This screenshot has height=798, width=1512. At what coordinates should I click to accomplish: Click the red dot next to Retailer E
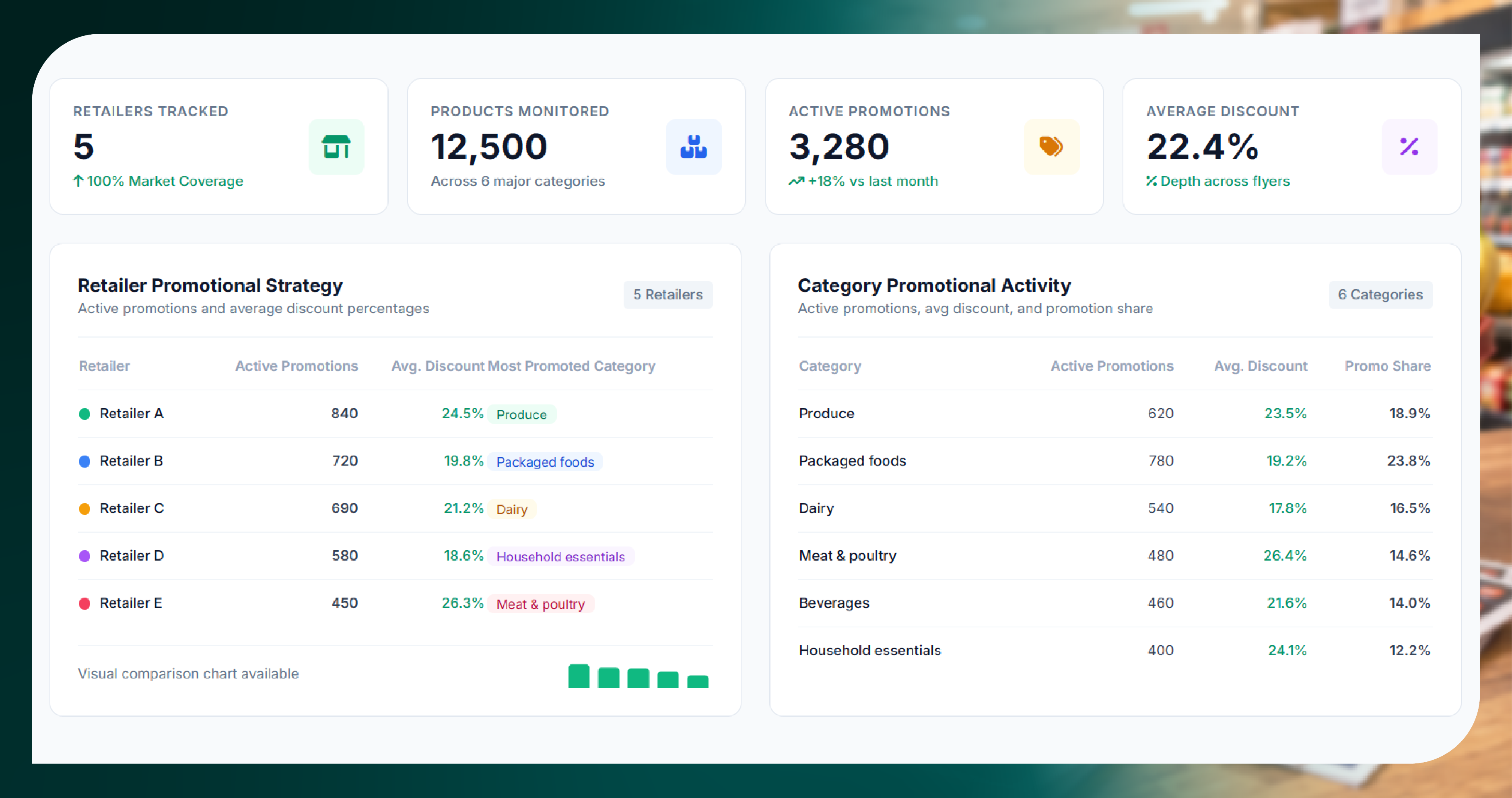click(x=84, y=604)
